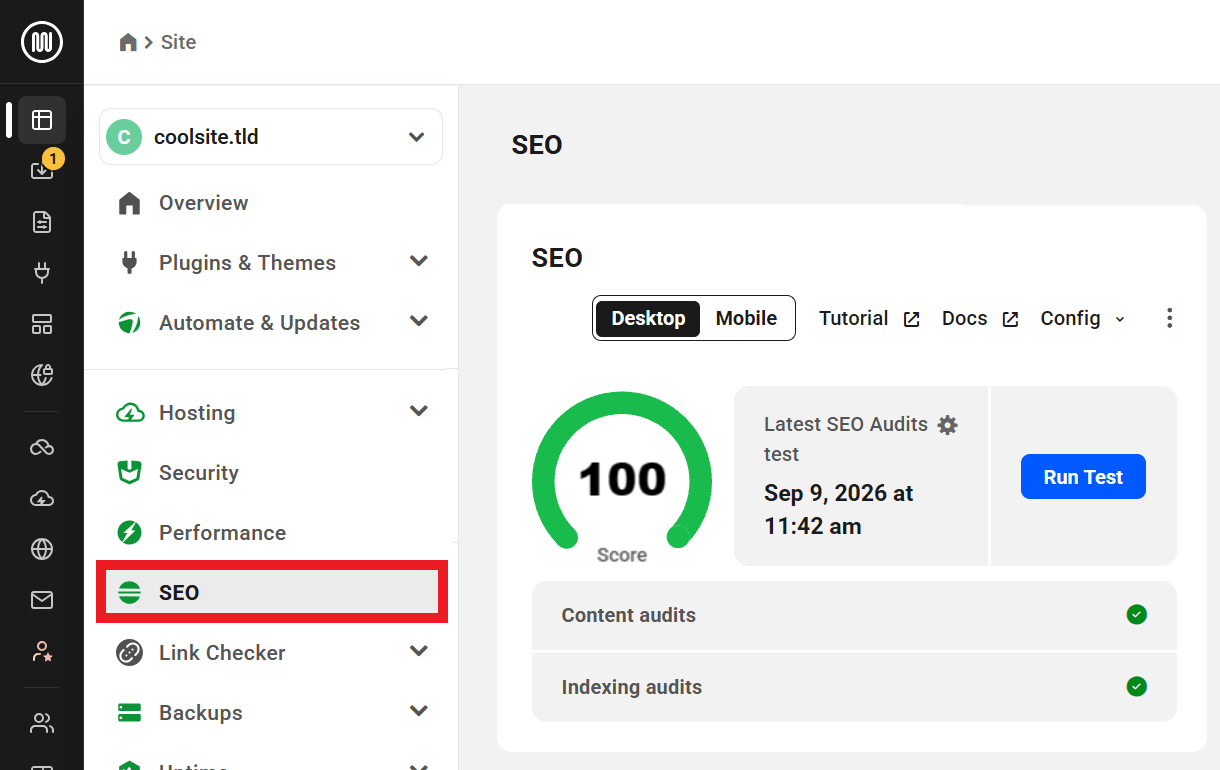1220x770 pixels.
Task: Click the external link icon beside Docs
Action: click(x=1010, y=320)
